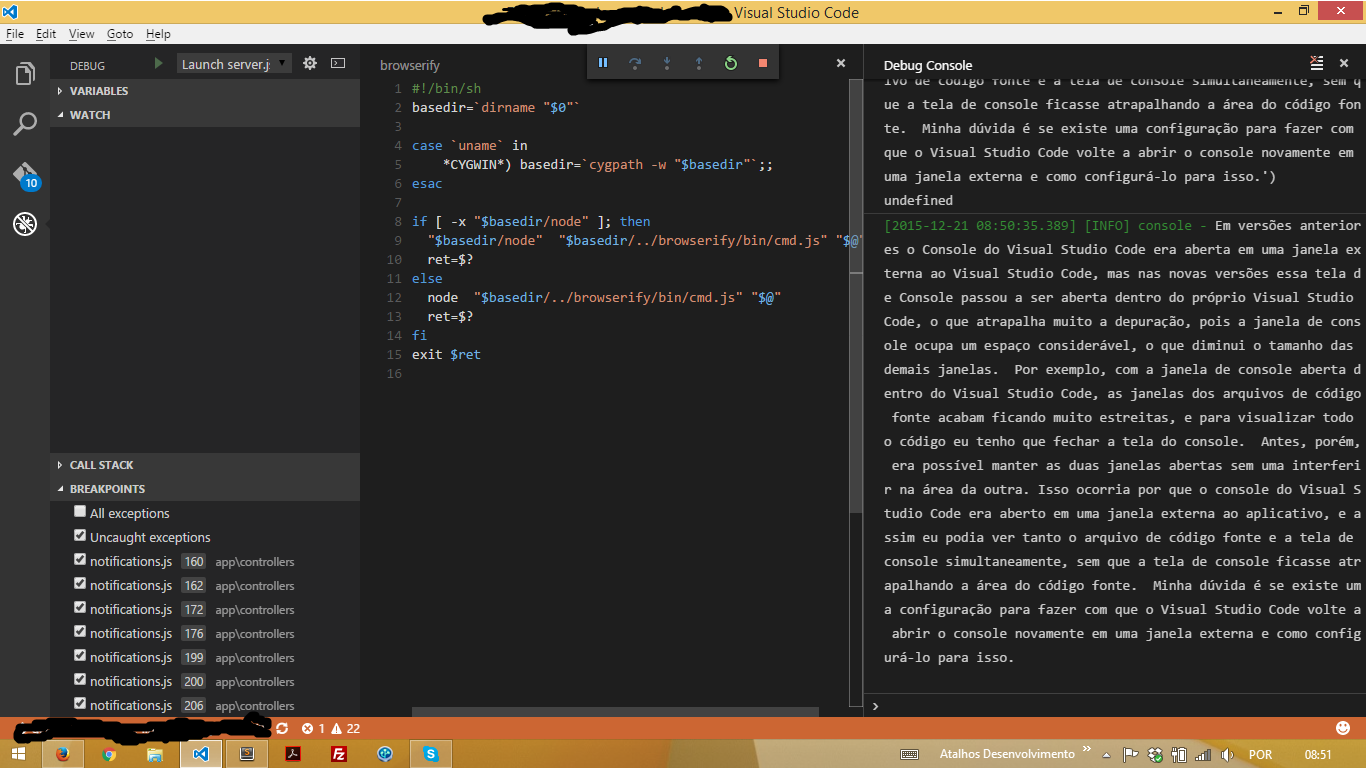Image resolution: width=1366 pixels, height=768 pixels.
Task: Click the Atalhos Desenvolvimento toolbar label
Action: [1007, 754]
